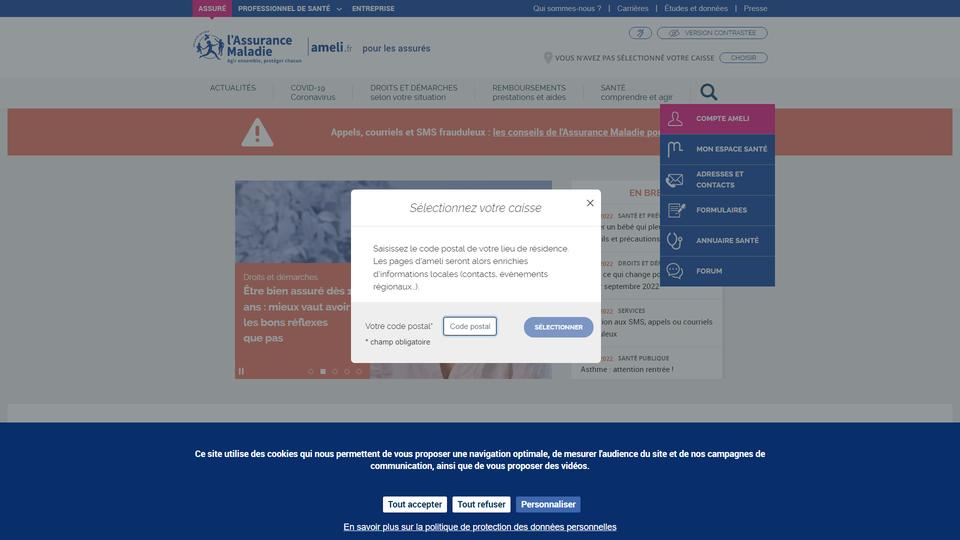The image size is (960, 540).
Task: Switch to the Assuré tab
Action: [212, 9]
